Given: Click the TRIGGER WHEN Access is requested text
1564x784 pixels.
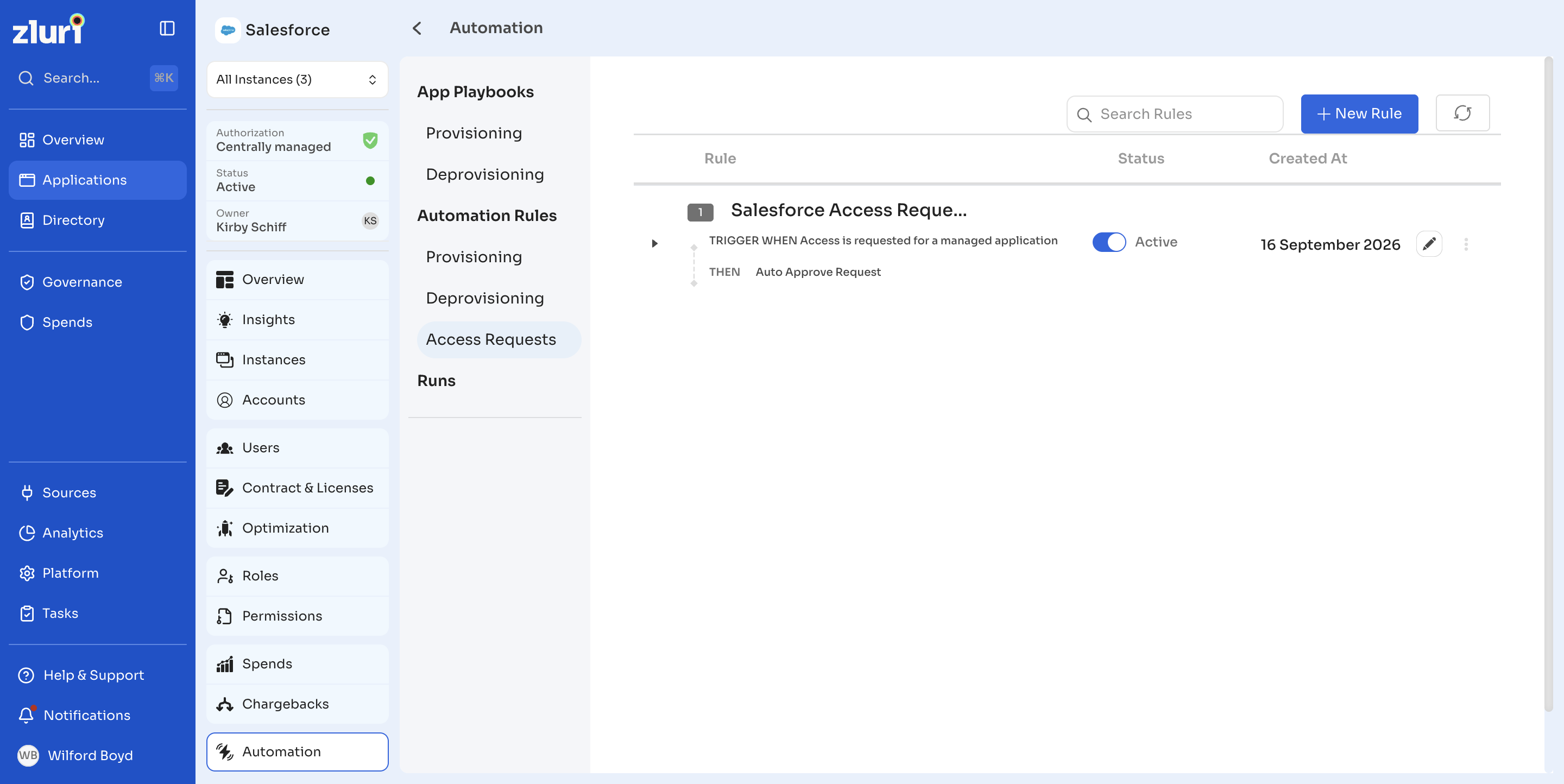Looking at the screenshot, I should tap(883, 241).
